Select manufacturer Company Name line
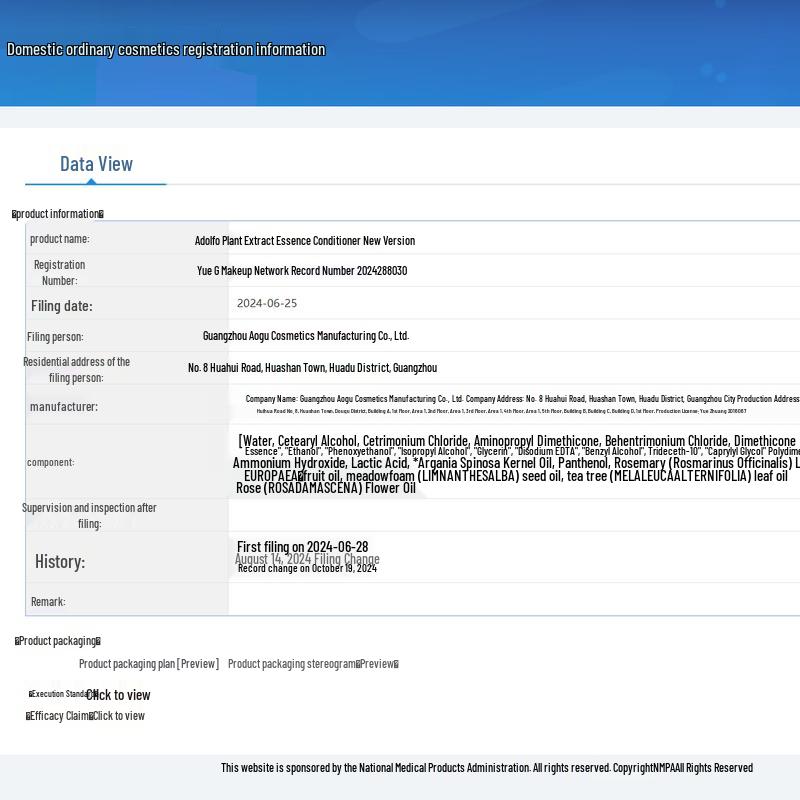800x800 pixels. point(522,399)
